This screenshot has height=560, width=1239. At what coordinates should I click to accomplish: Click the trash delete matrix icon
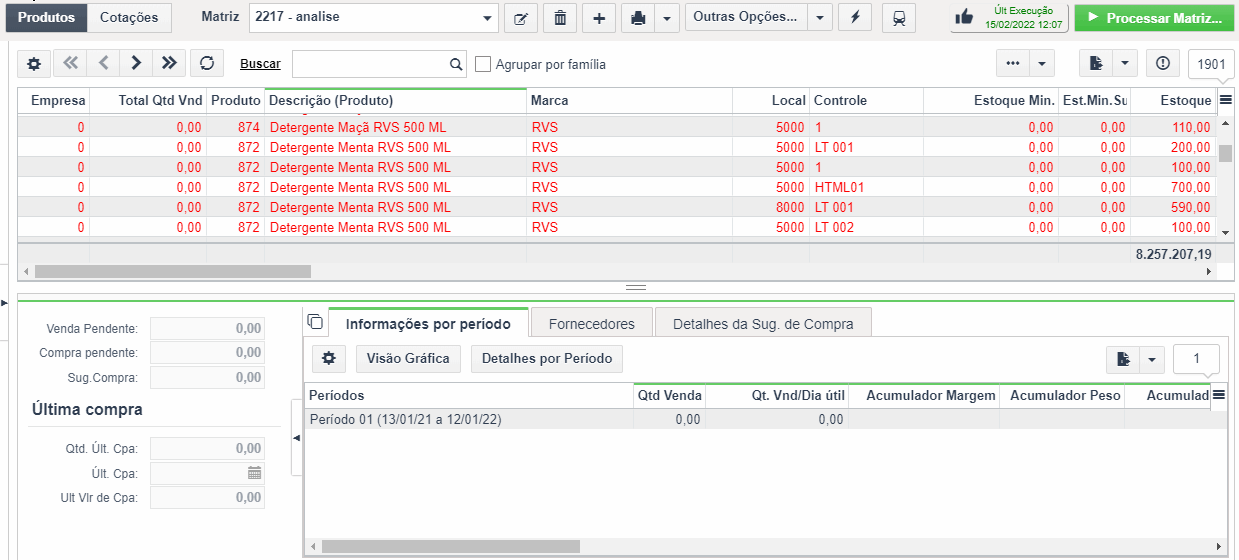coord(560,18)
